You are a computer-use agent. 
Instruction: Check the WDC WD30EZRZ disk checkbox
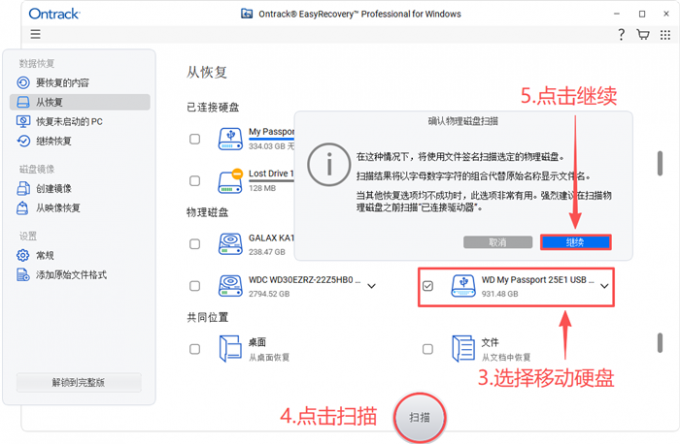tap(195, 286)
